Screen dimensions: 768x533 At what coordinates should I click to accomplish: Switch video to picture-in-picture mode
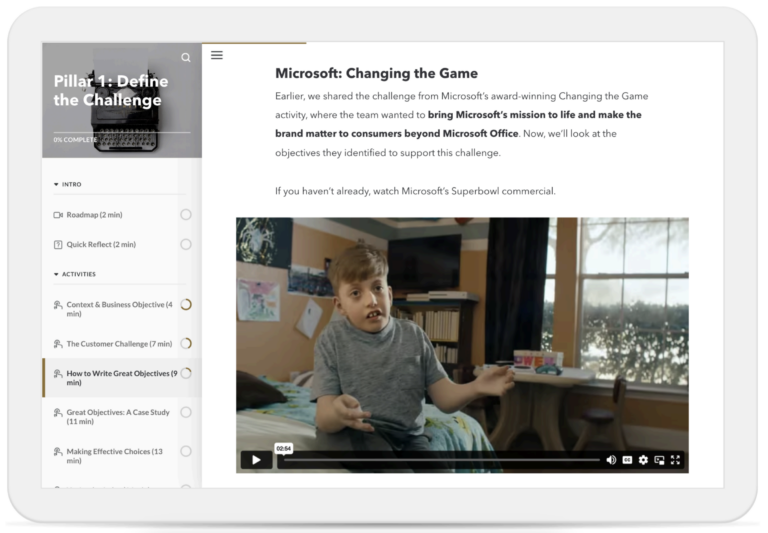pos(660,460)
